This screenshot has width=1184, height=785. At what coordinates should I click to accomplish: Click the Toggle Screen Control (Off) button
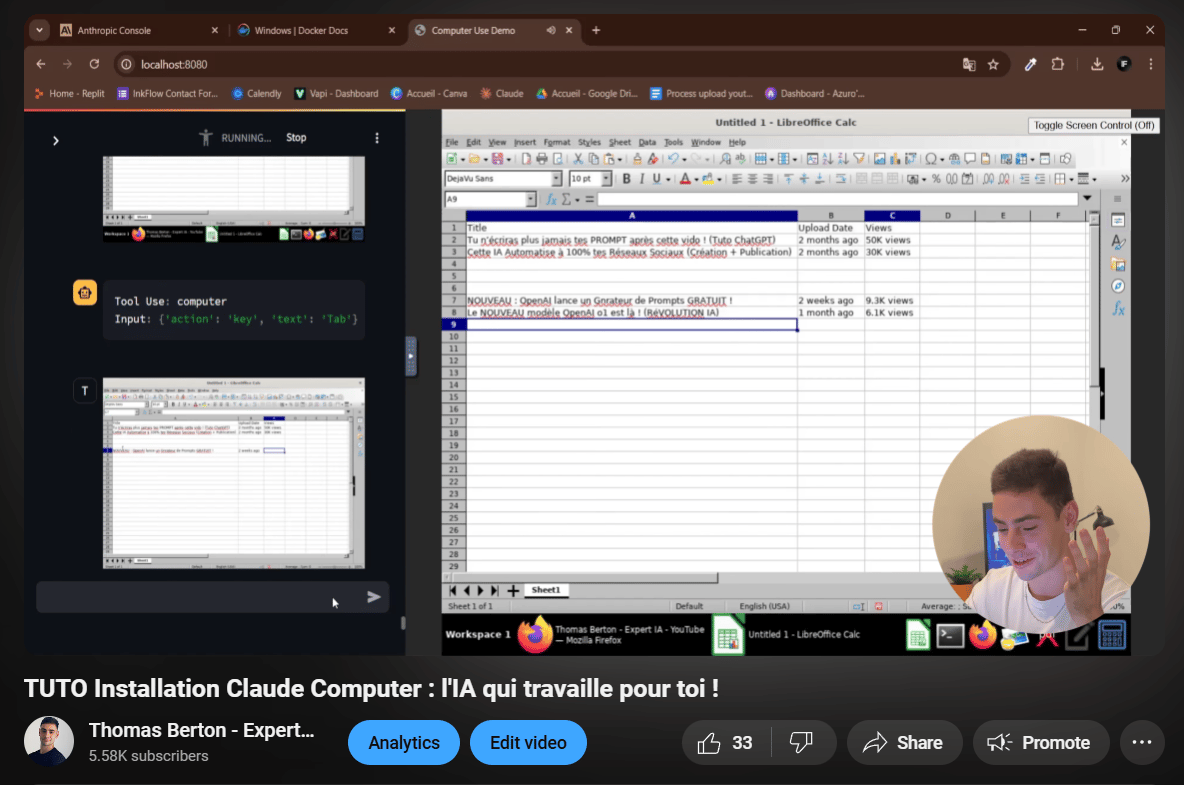(1093, 125)
